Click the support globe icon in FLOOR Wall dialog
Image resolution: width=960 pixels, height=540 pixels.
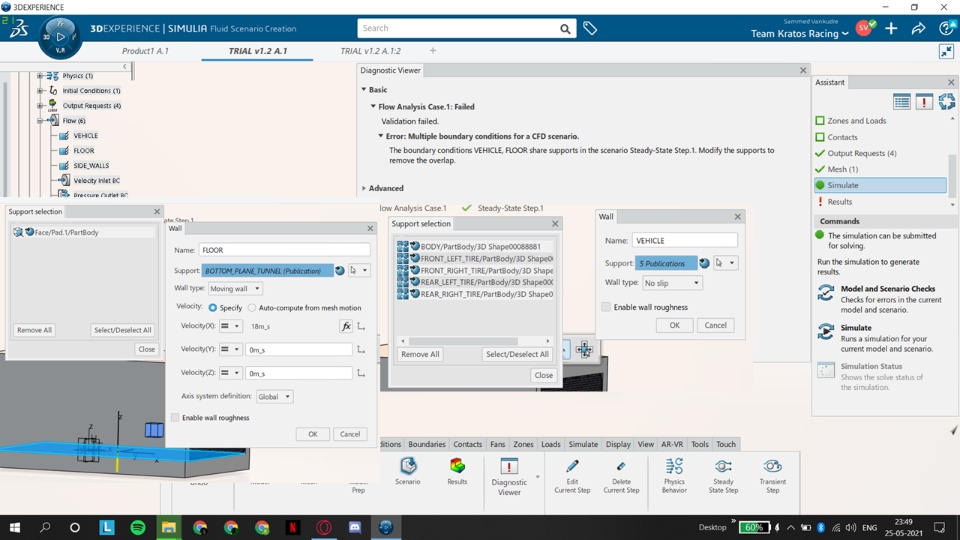click(340, 271)
